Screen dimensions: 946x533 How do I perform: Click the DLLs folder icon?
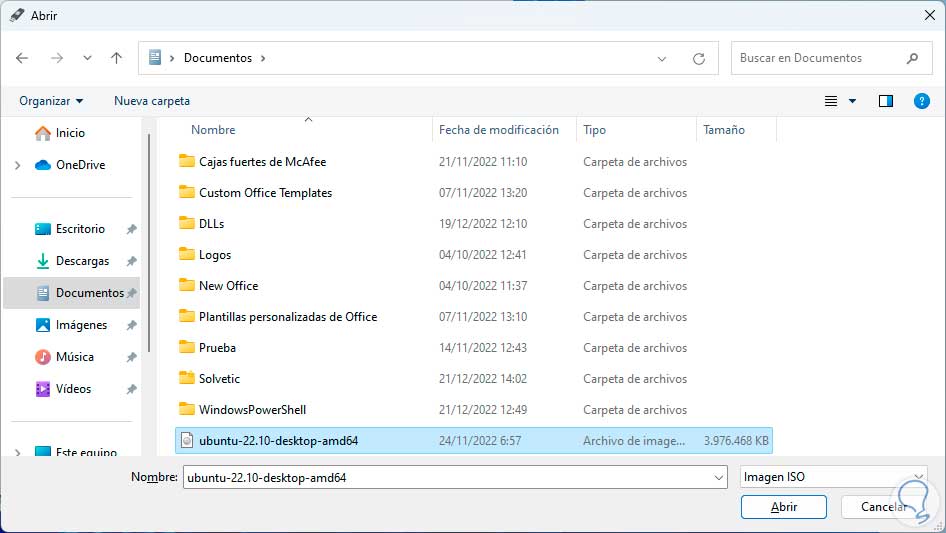pyautogui.click(x=187, y=223)
